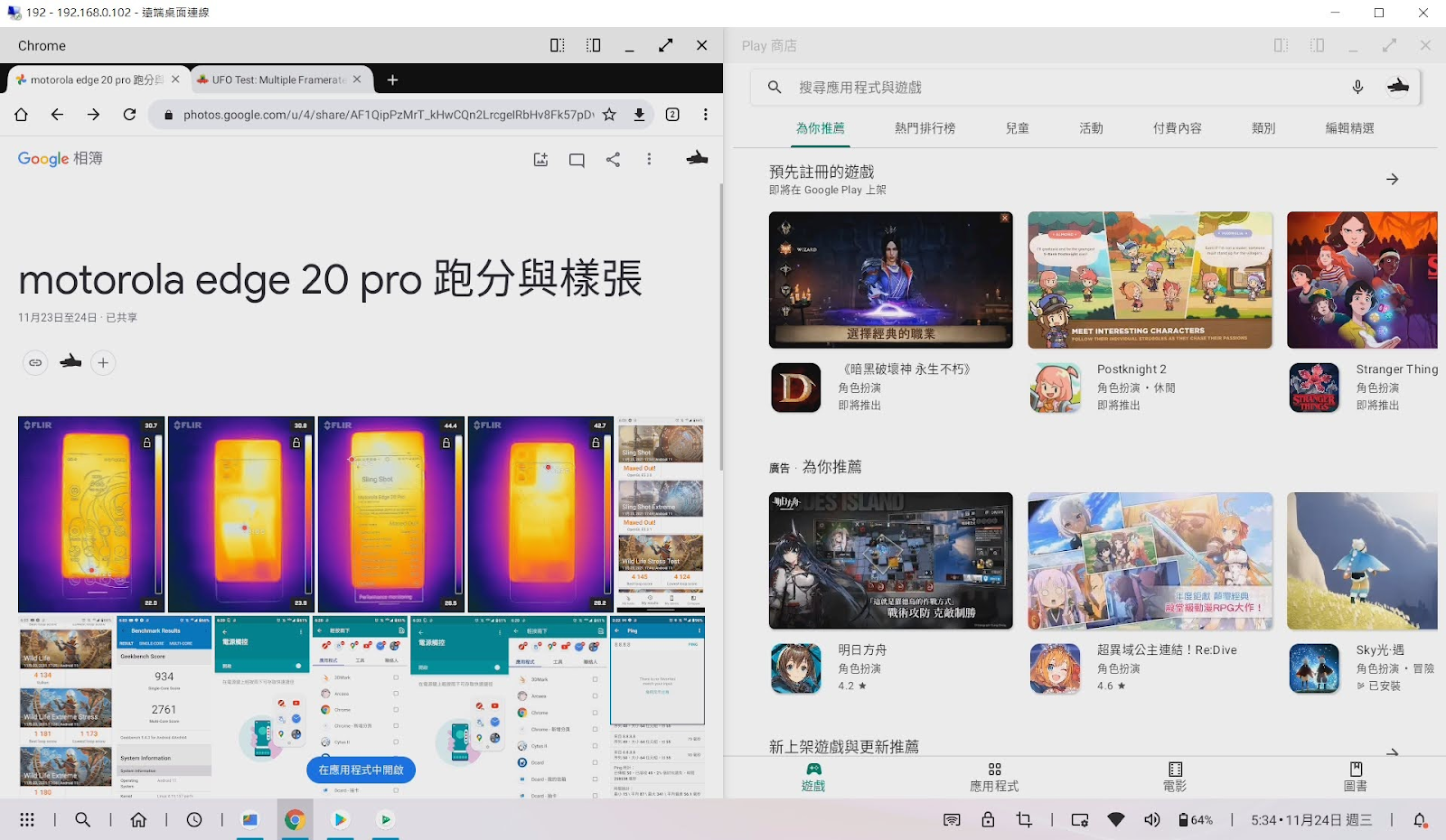The width and height of the screenshot is (1446, 840).
Task: Copy album link button
Action: pyautogui.click(x=35, y=362)
